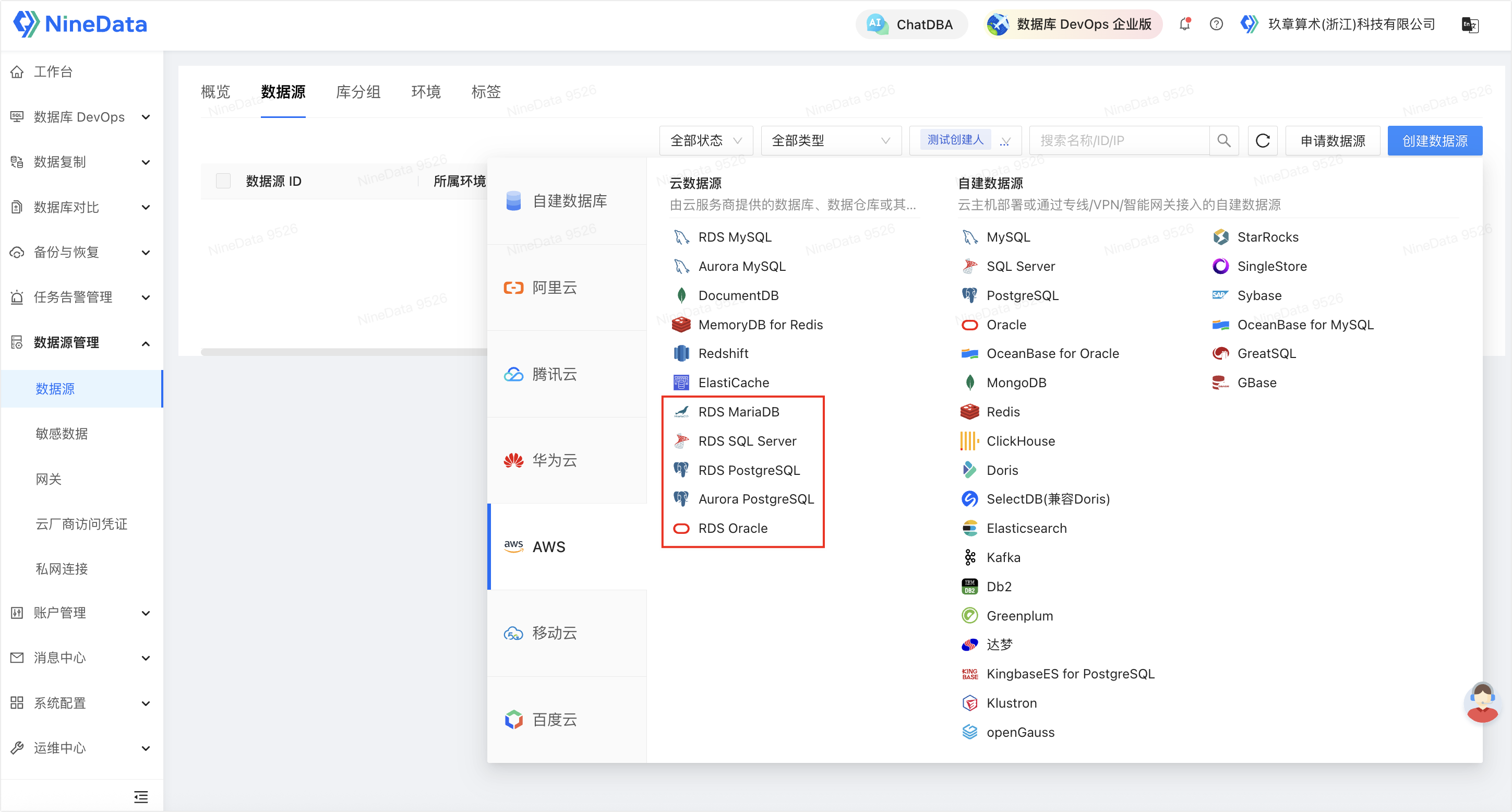Click the refresh list icon button
Screen dimensions: 1512x812
pyautogui.click(x=1263, y=141)
